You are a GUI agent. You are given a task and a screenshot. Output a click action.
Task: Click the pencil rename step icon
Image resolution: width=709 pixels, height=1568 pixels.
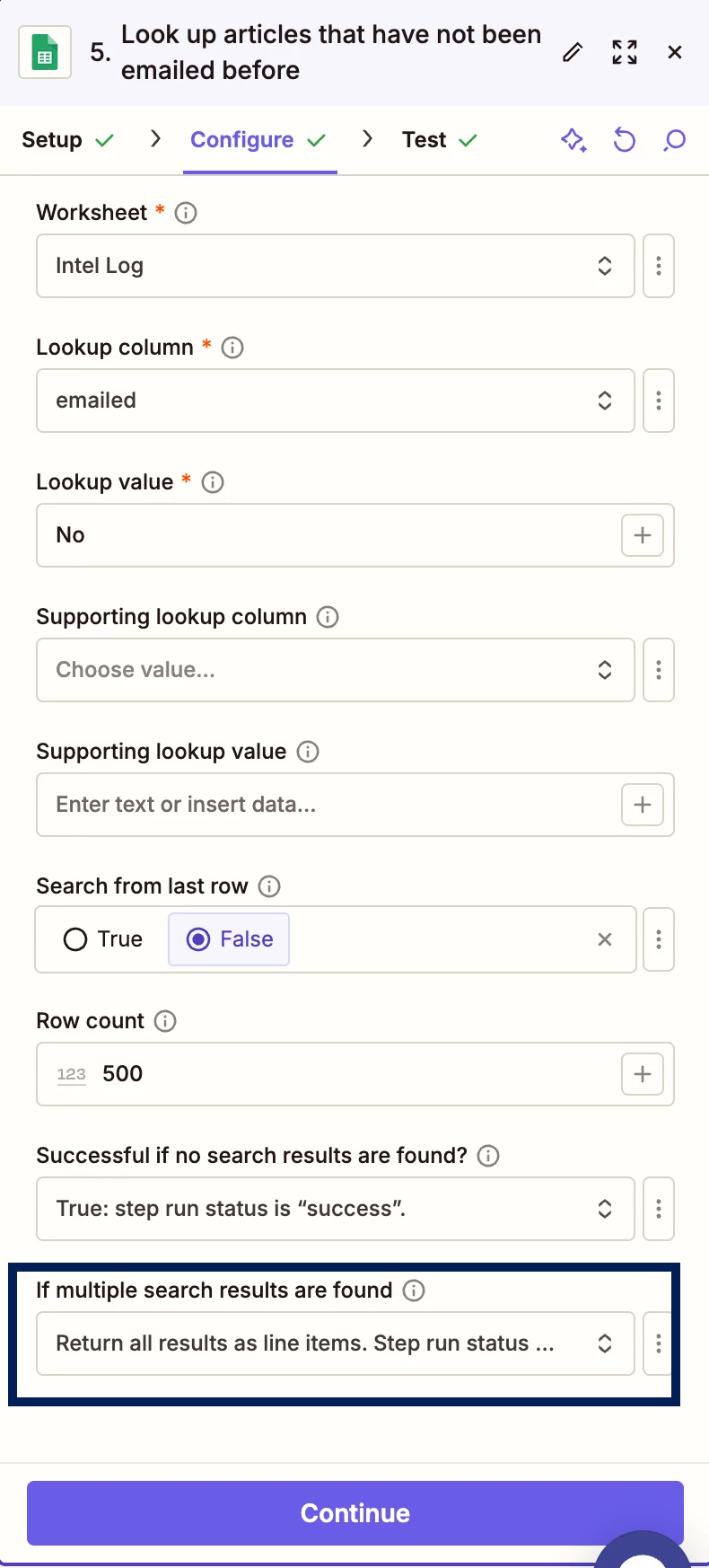click(573, 53)
